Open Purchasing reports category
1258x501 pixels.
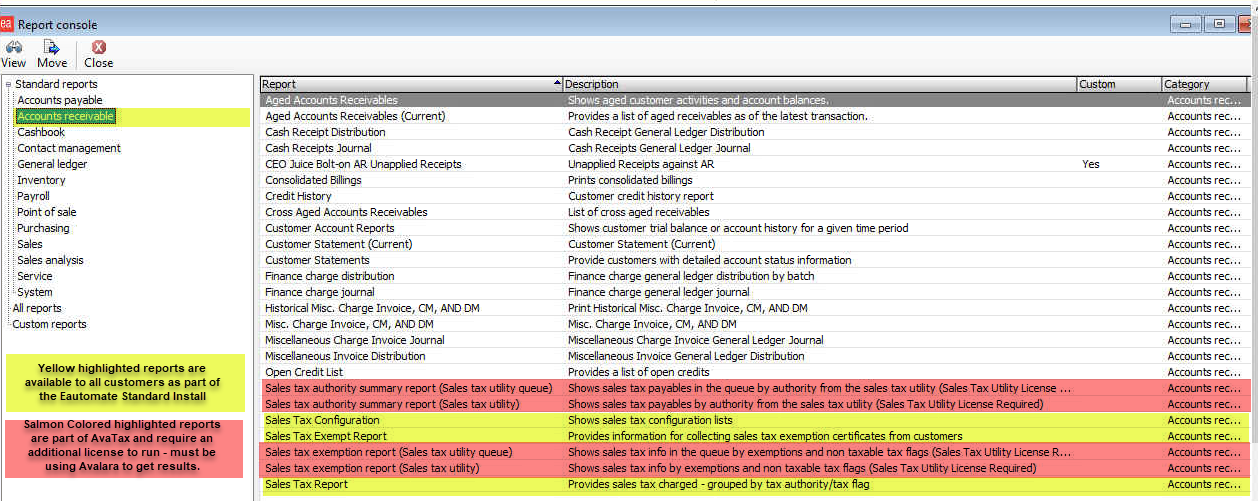(43, 228)
